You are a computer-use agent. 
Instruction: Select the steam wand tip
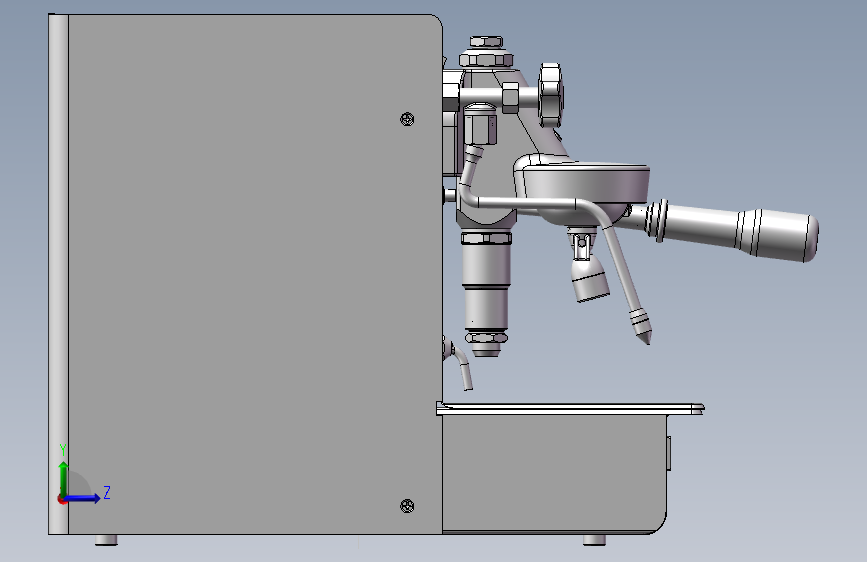click(x=641, y=326)
